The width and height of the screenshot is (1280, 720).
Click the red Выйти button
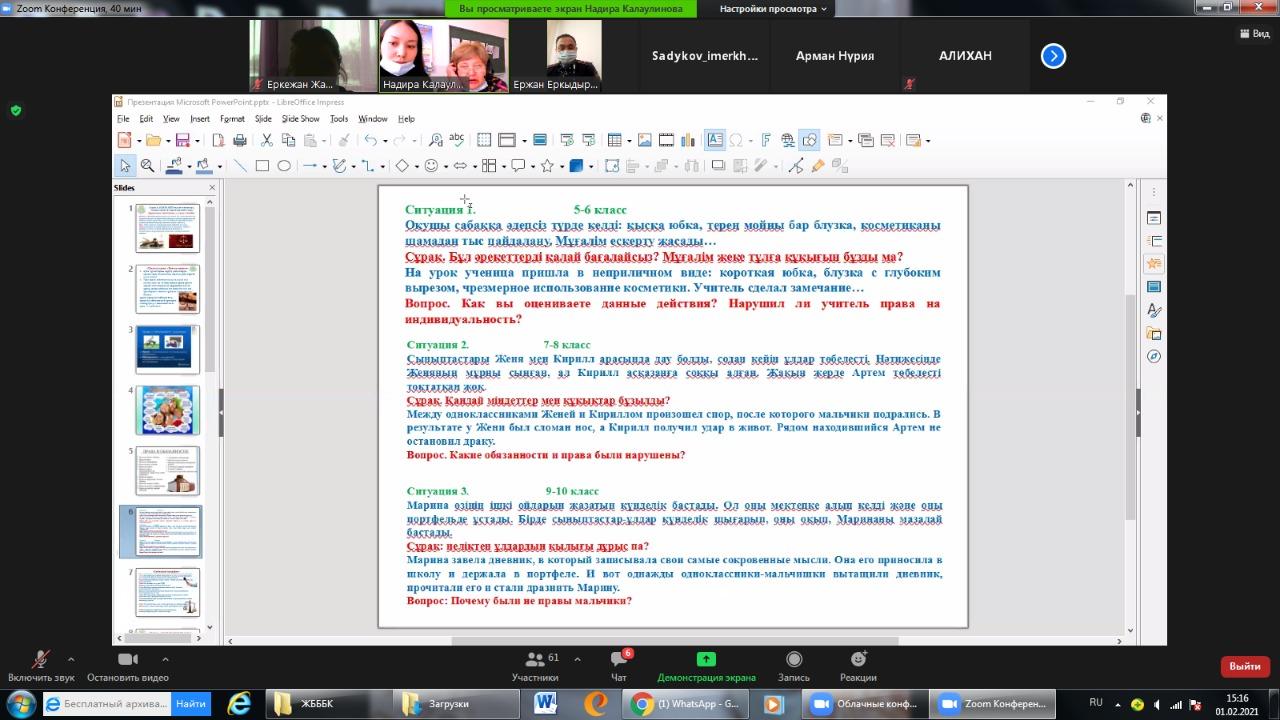coord(1244,666)
